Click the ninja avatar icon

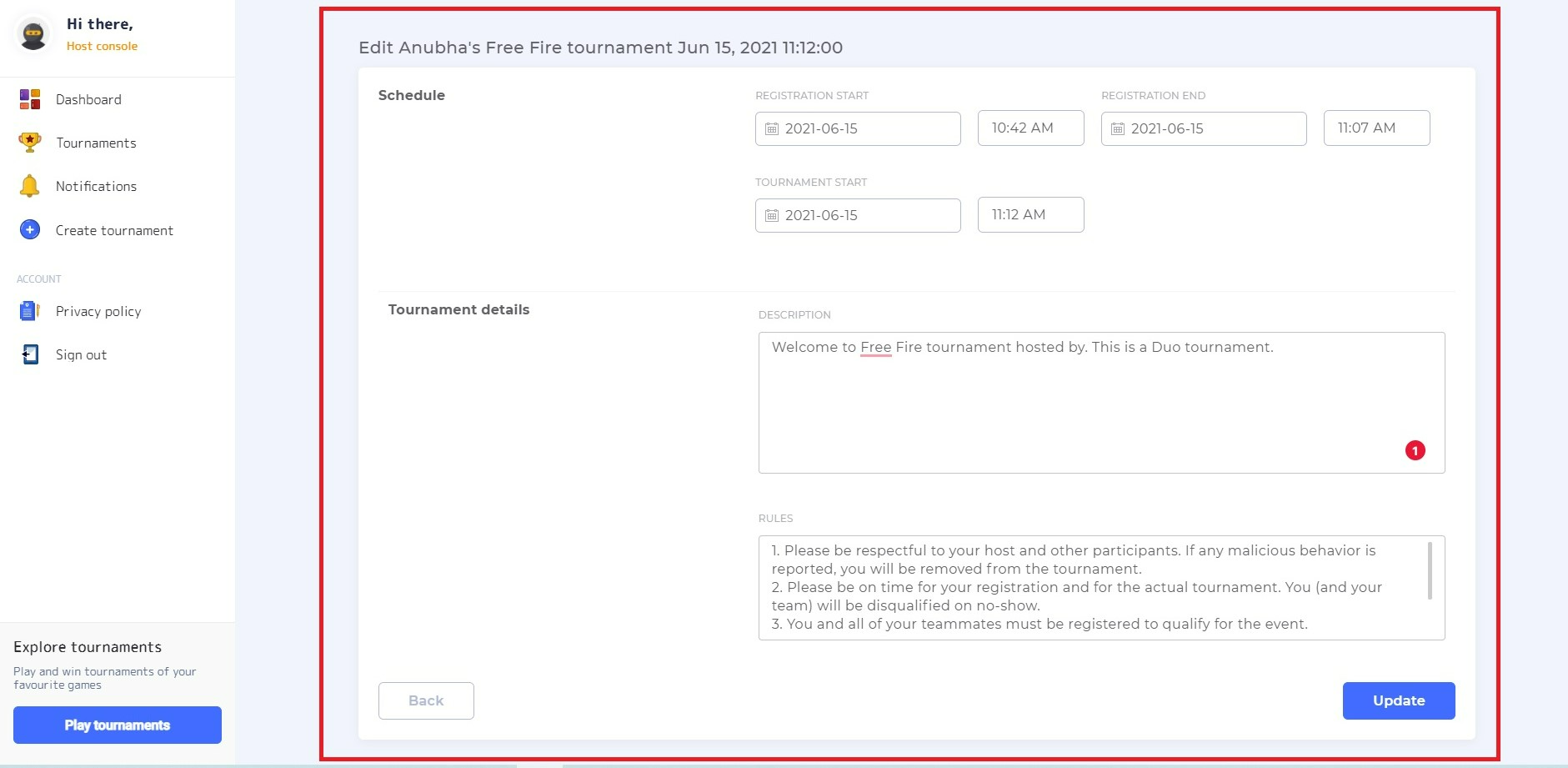point(33,34)
